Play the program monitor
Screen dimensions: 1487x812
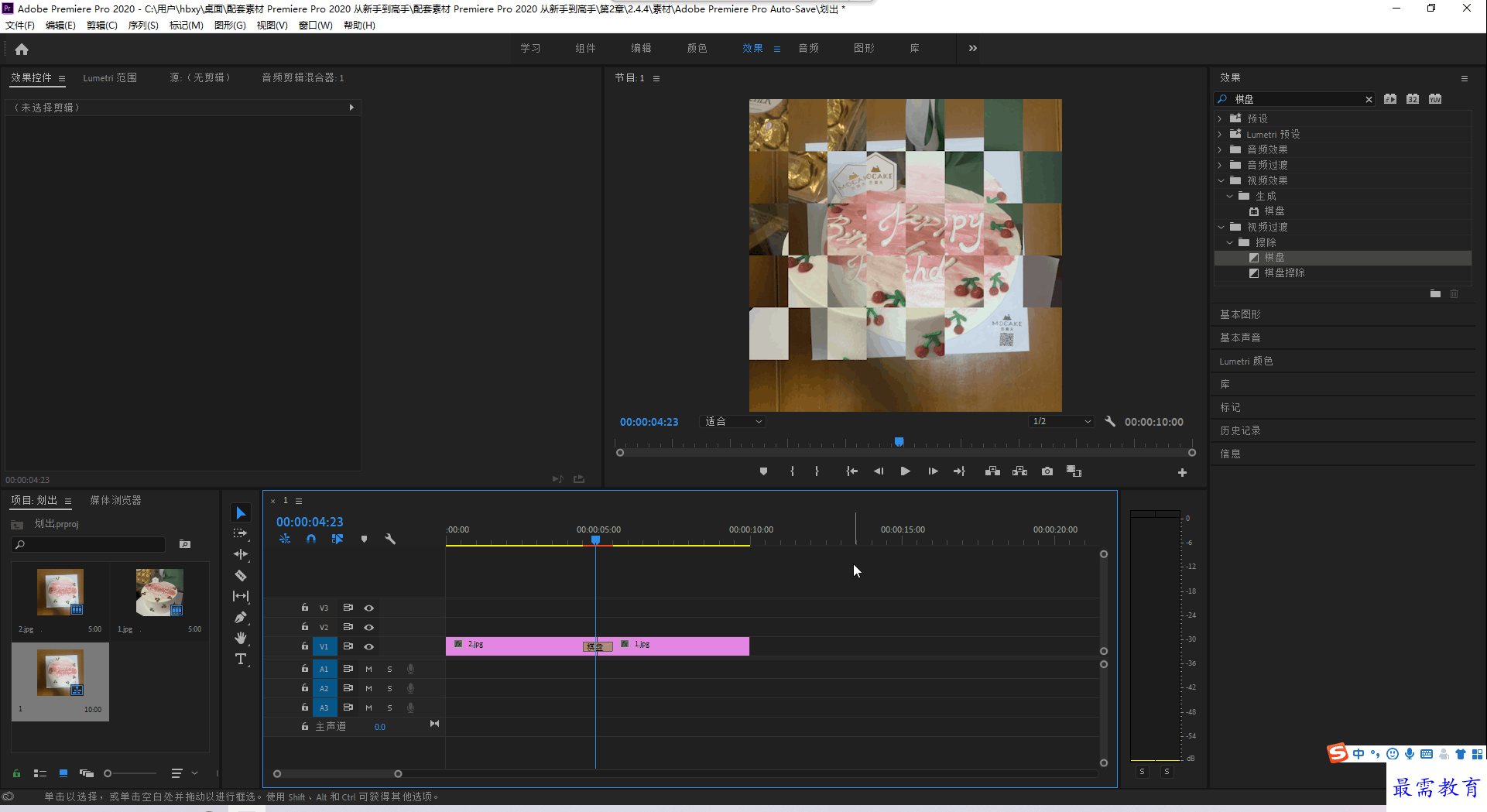point(905,471)
